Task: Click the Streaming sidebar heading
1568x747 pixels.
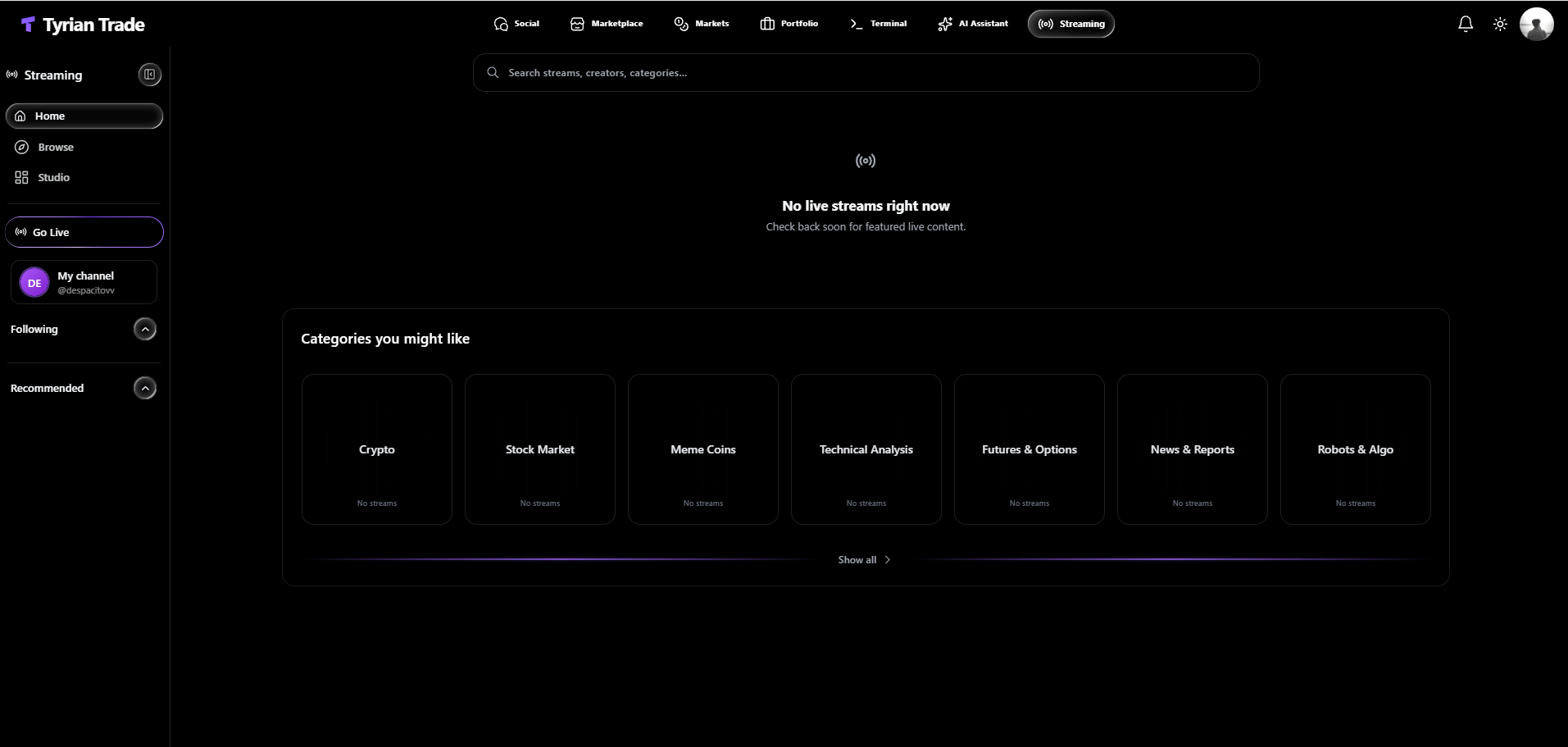Action: point(53,75)
